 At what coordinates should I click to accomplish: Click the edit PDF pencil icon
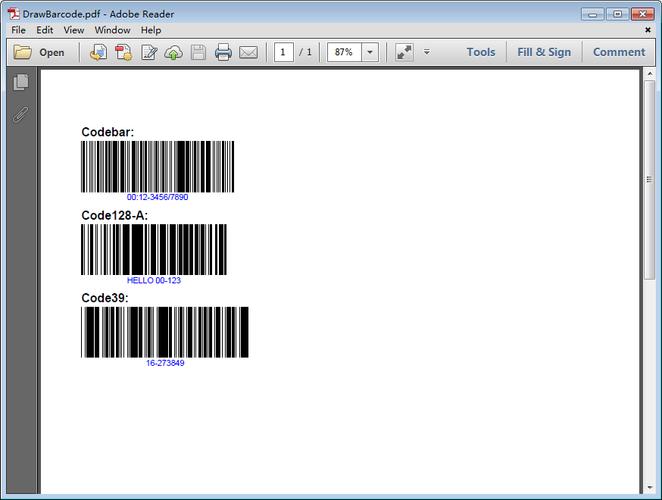(x=149, y=52)
